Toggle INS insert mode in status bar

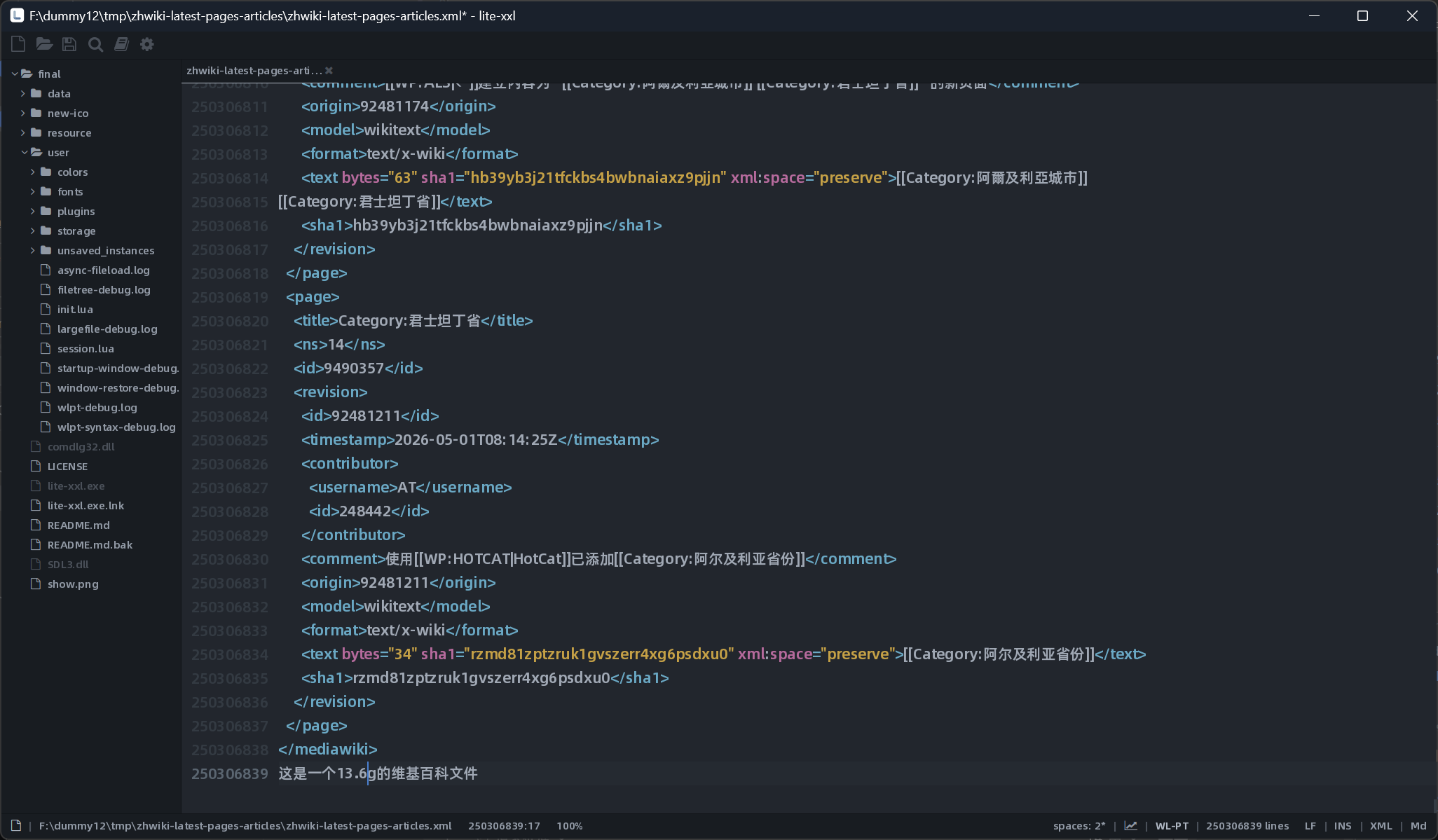coord(1343,826)
